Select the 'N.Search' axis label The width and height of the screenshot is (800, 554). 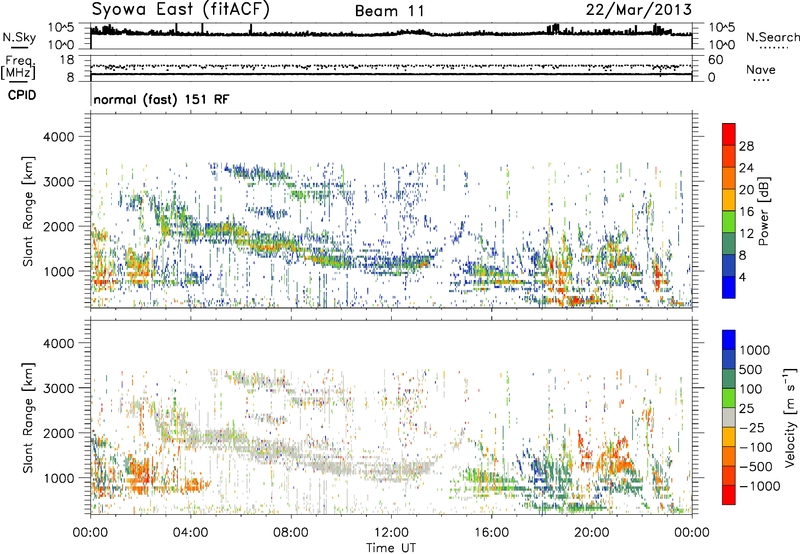click(x=773, y=37)
